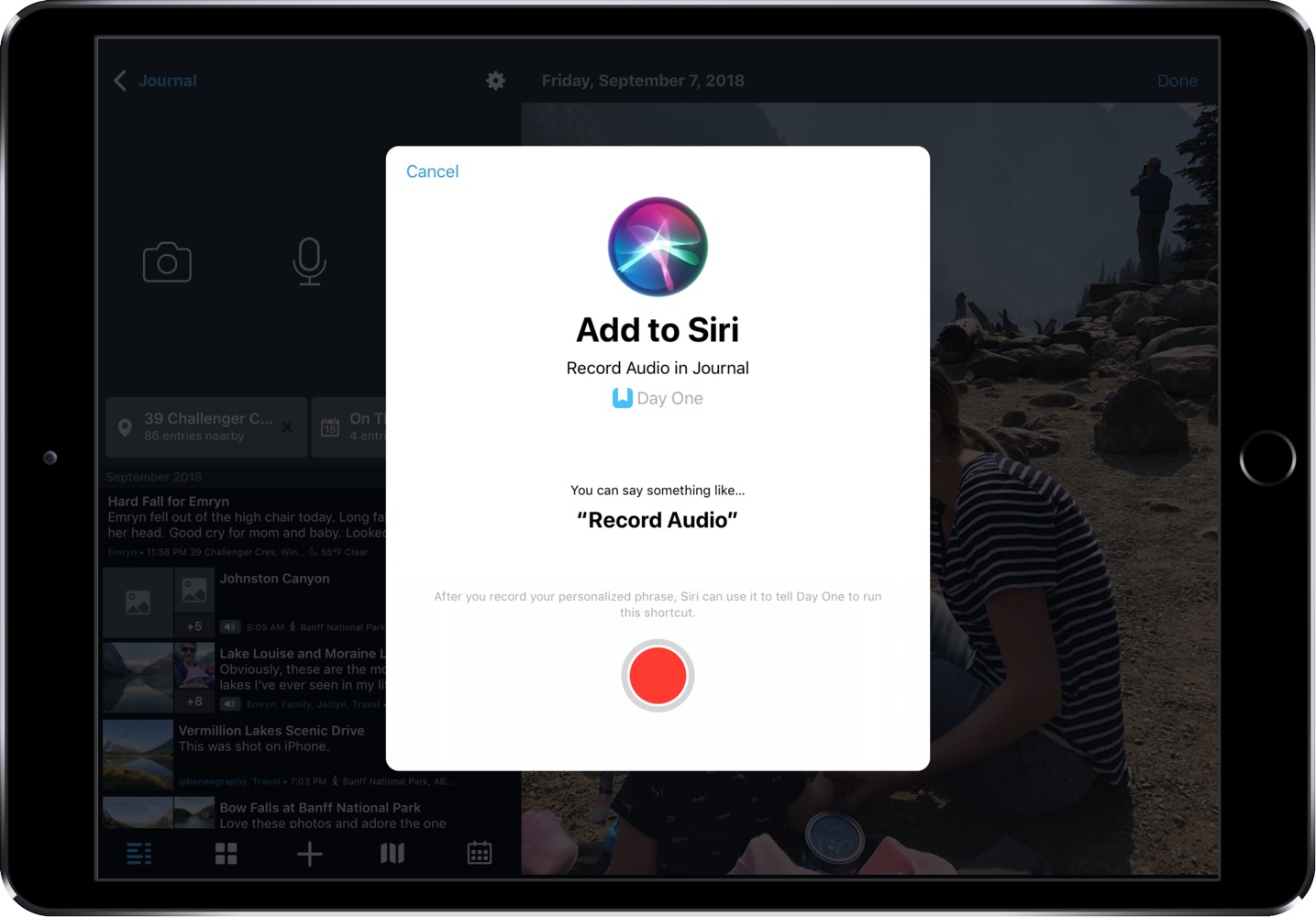1316x917 pixels.
Task: Cancel the Add to Siri dialog
Action: pyautogui.click(x=432, y=171)
